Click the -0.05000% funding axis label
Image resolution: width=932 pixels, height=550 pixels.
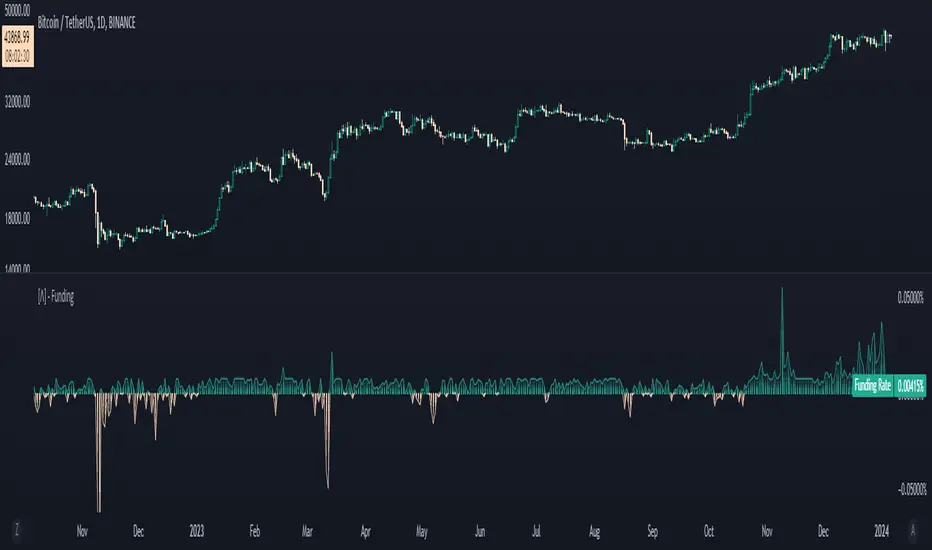pyautogui.click(x=910, y=489)
